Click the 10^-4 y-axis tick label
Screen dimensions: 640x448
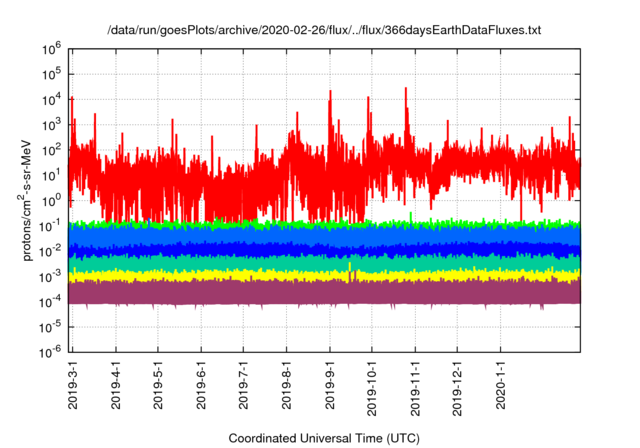pyautogui.click(x=50, y=302)
